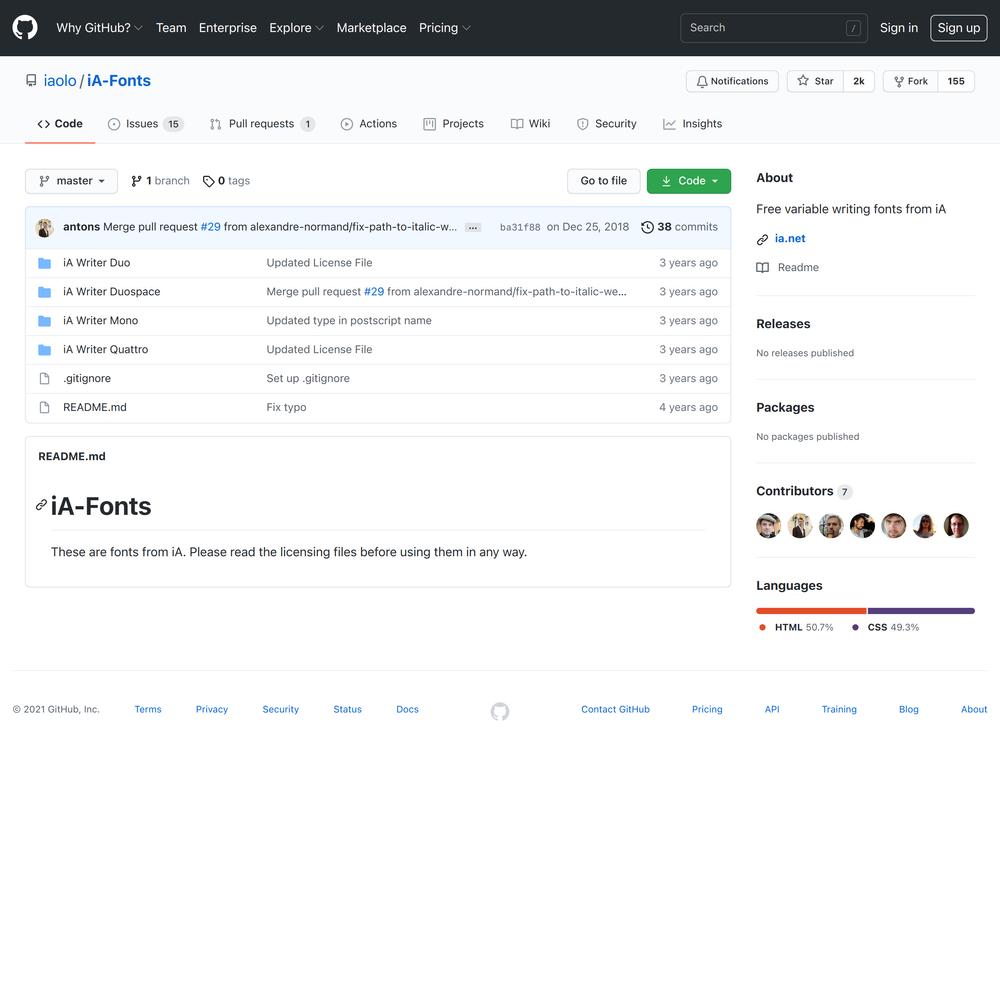The width and height of the screenshot is (1000, 1000).
Task: Open the .gitignore file
Action: click(x=87, y=378)
